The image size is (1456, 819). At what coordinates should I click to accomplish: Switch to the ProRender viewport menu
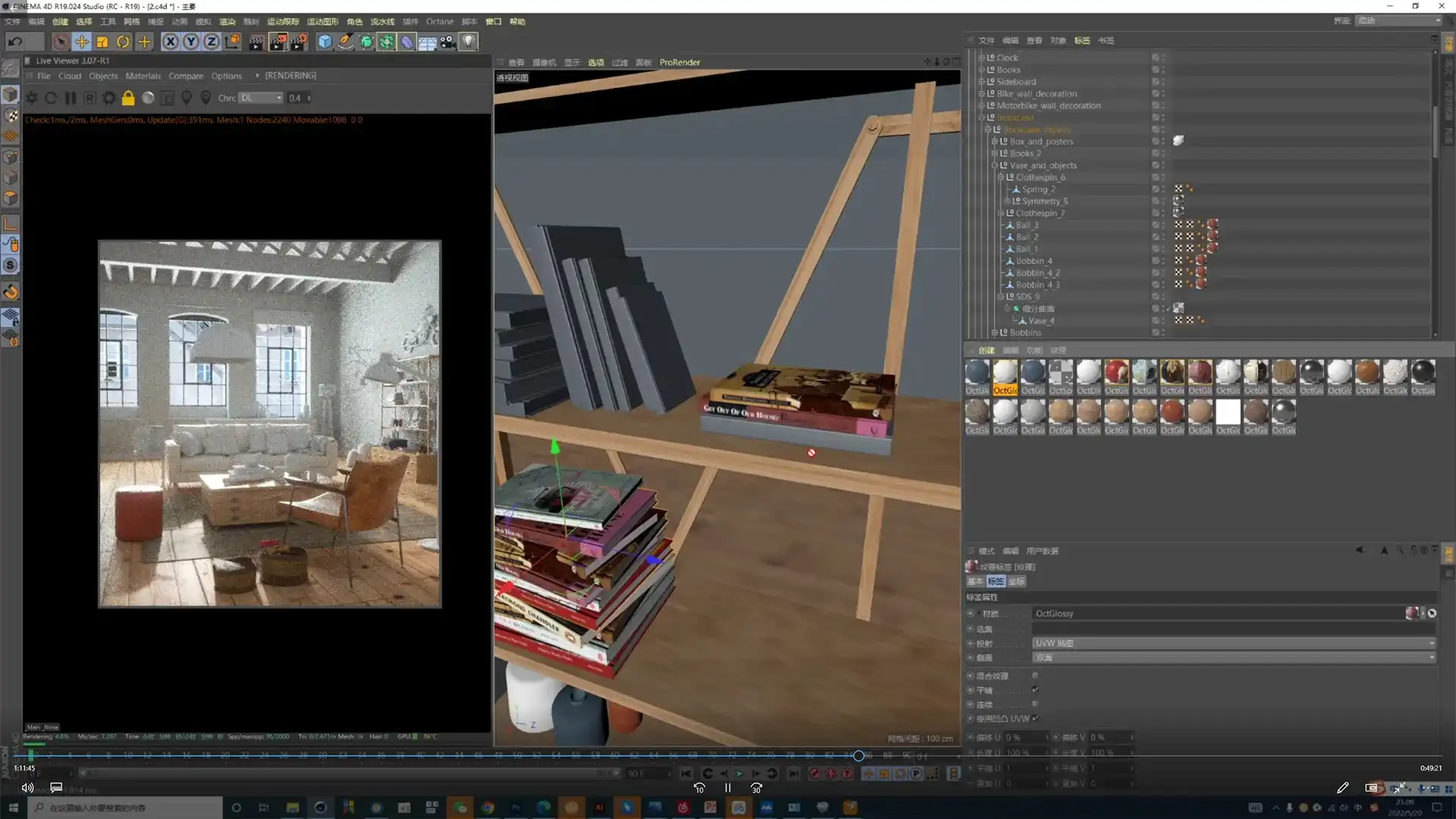point(679,62)
